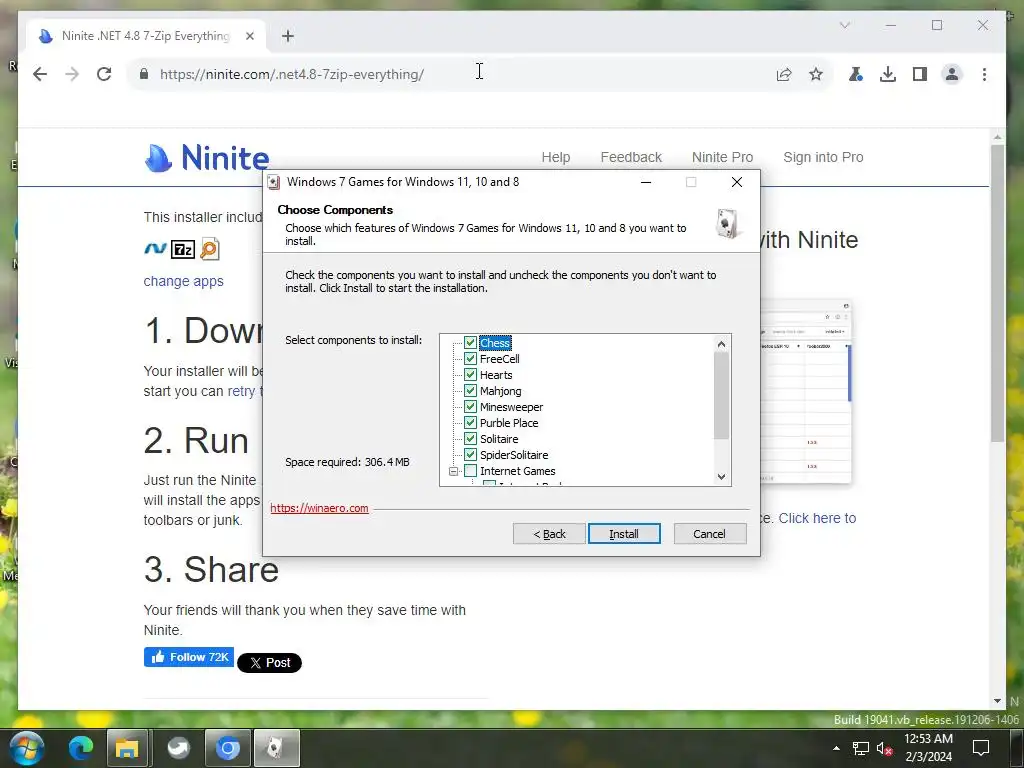
Task: Click the site security lock icon
Action: point(144,74)
